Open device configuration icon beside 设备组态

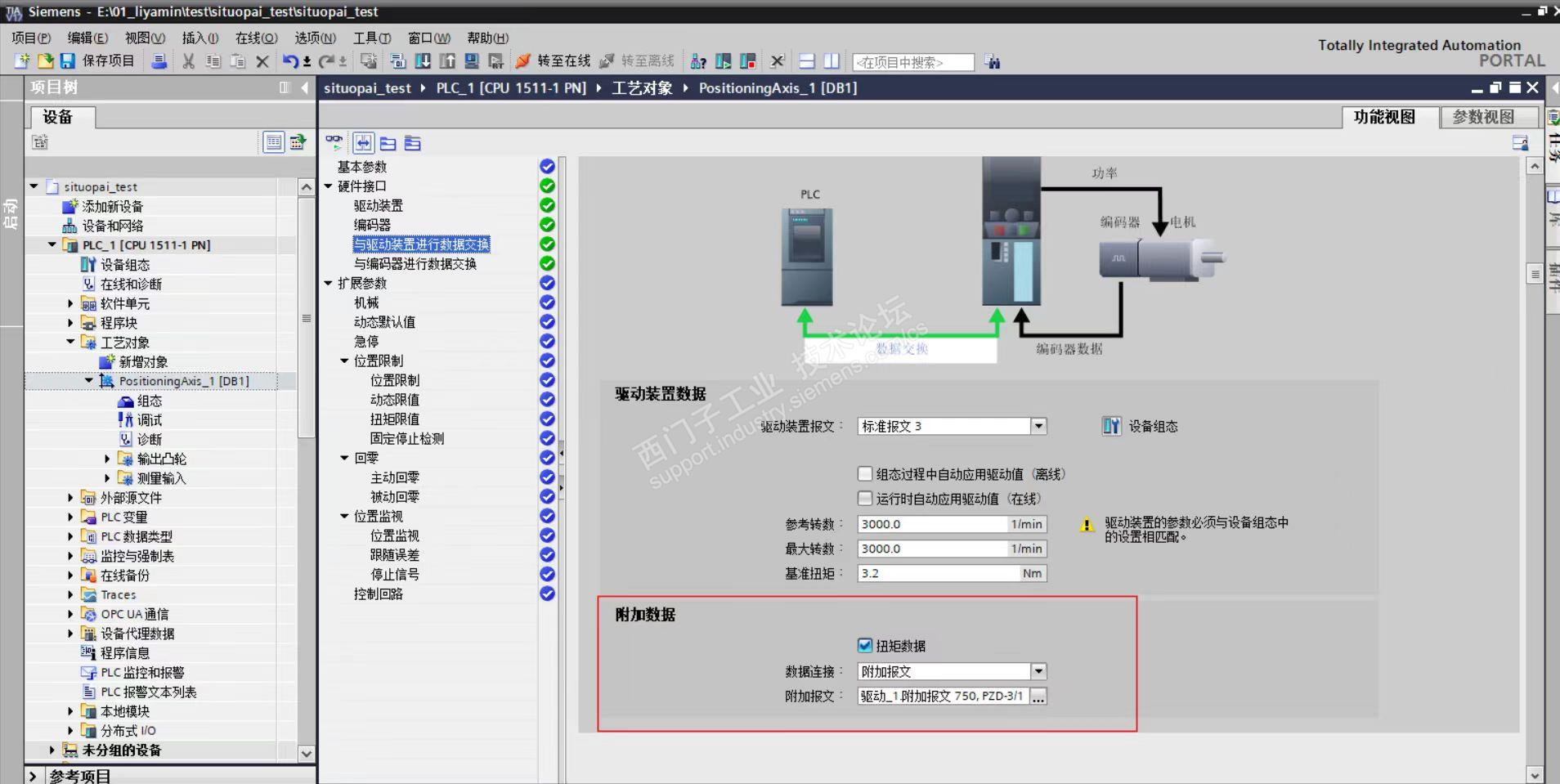(1112, 426)
